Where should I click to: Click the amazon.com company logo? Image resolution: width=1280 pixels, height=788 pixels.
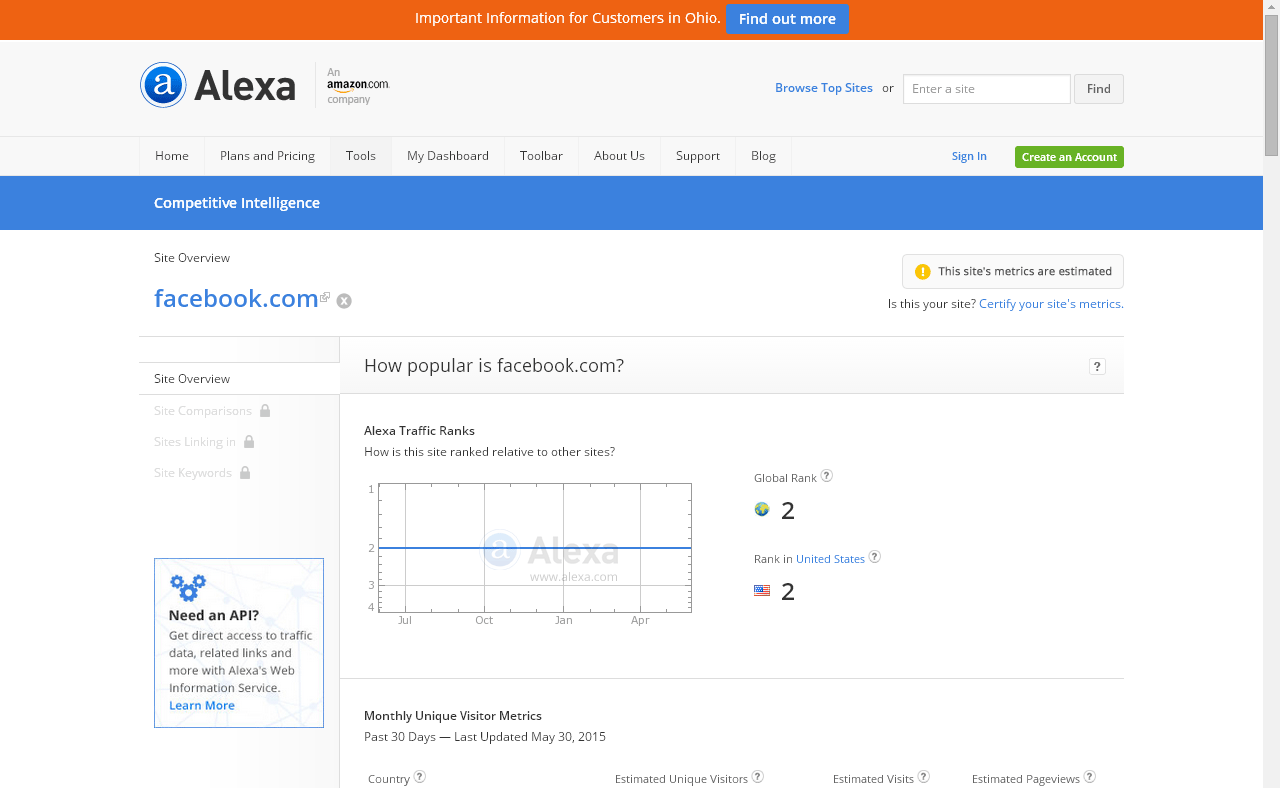[x=358, y=86]
